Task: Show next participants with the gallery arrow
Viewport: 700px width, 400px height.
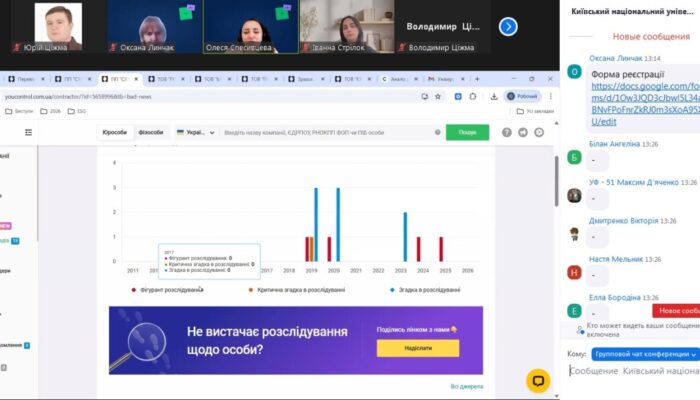Action: pos(508,27)
